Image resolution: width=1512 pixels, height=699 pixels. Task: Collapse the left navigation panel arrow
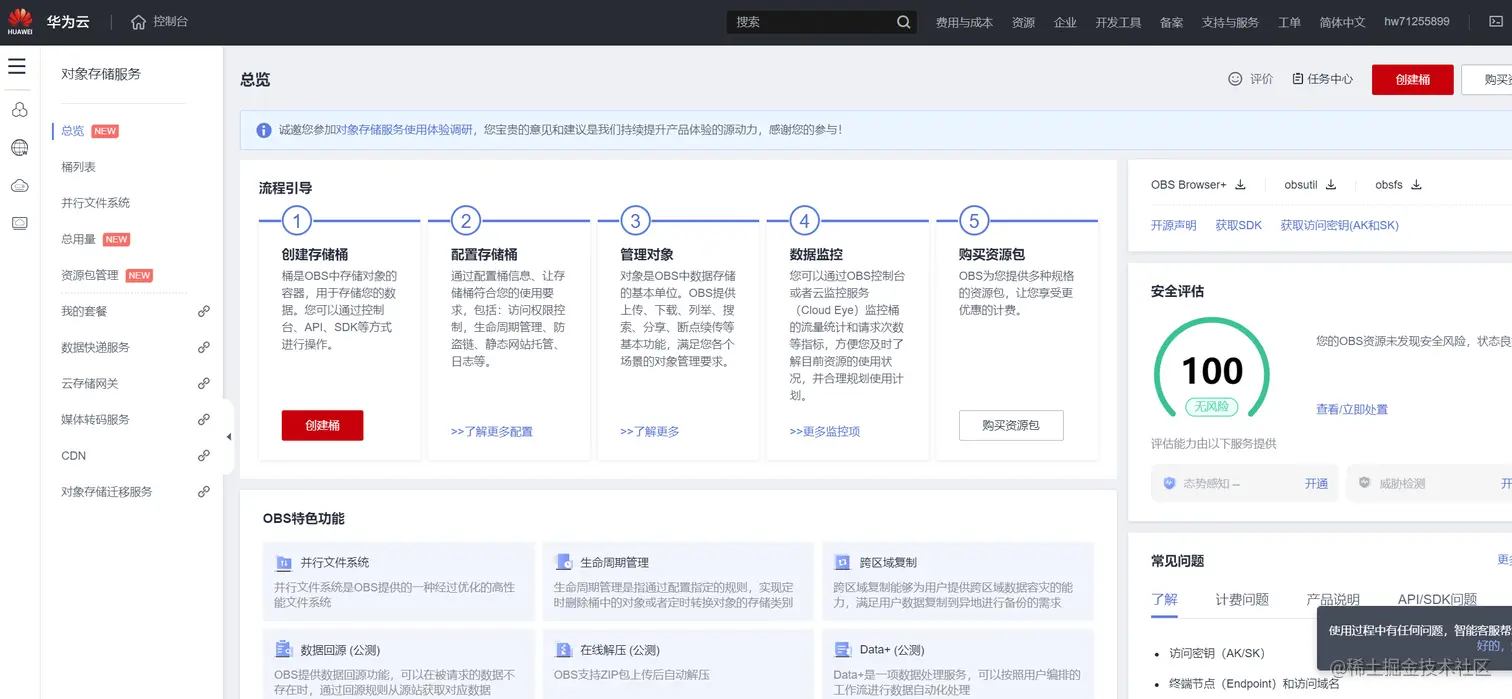click(228, 437)
